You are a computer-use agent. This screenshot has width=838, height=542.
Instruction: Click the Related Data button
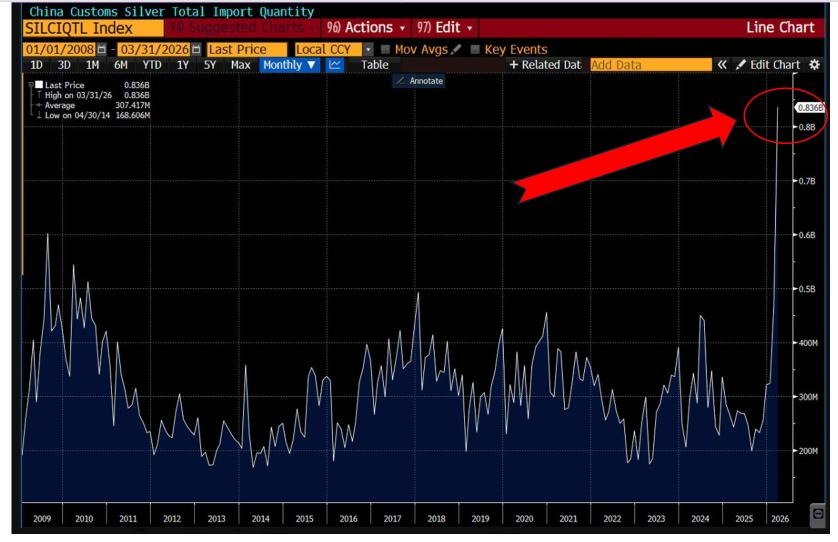[545, 65]
